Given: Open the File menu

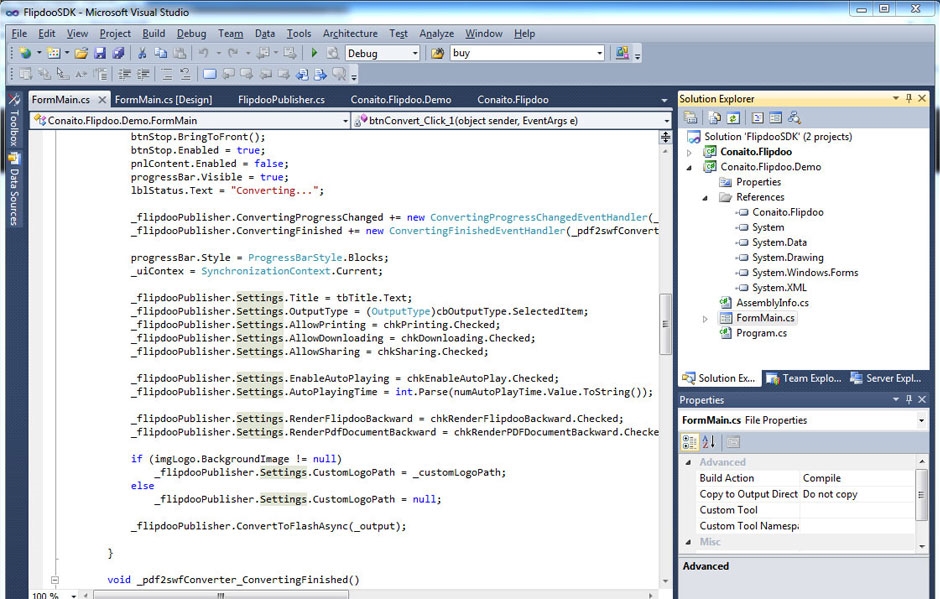Looking at the screenshot, I should click(x=19, y=34).
